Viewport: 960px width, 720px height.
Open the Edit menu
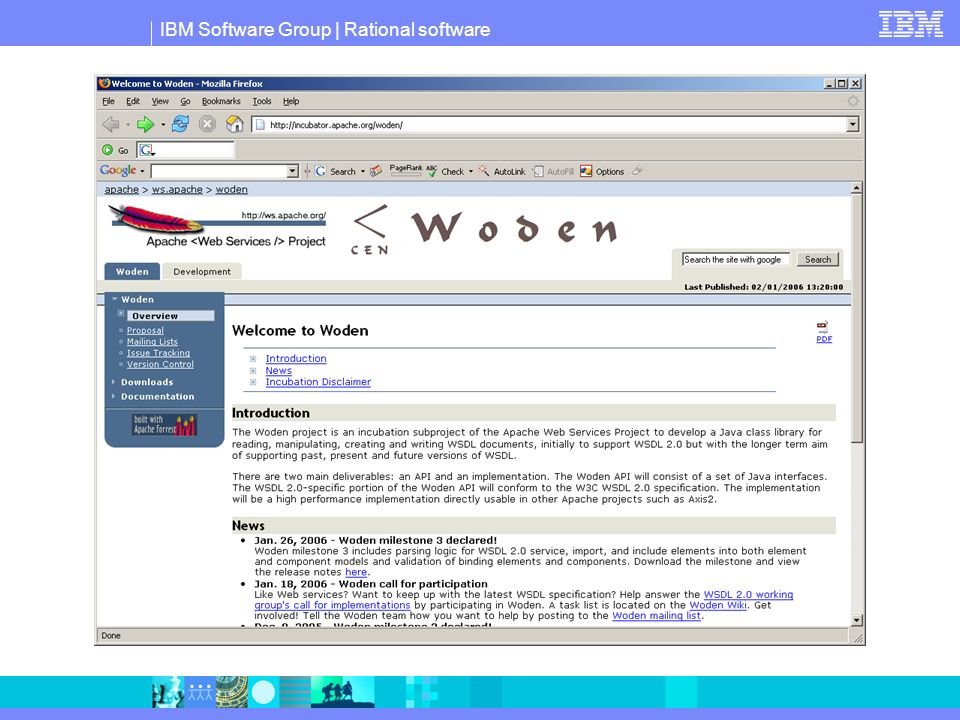tap(133, 101)
